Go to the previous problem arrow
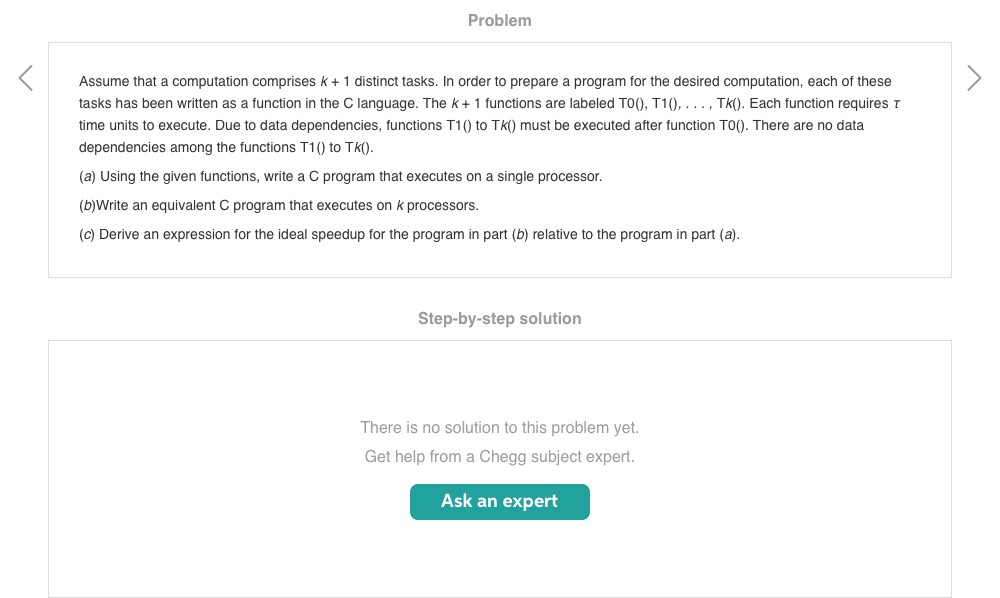This screenshot has height=598, width=1000. tap(25, 78)
